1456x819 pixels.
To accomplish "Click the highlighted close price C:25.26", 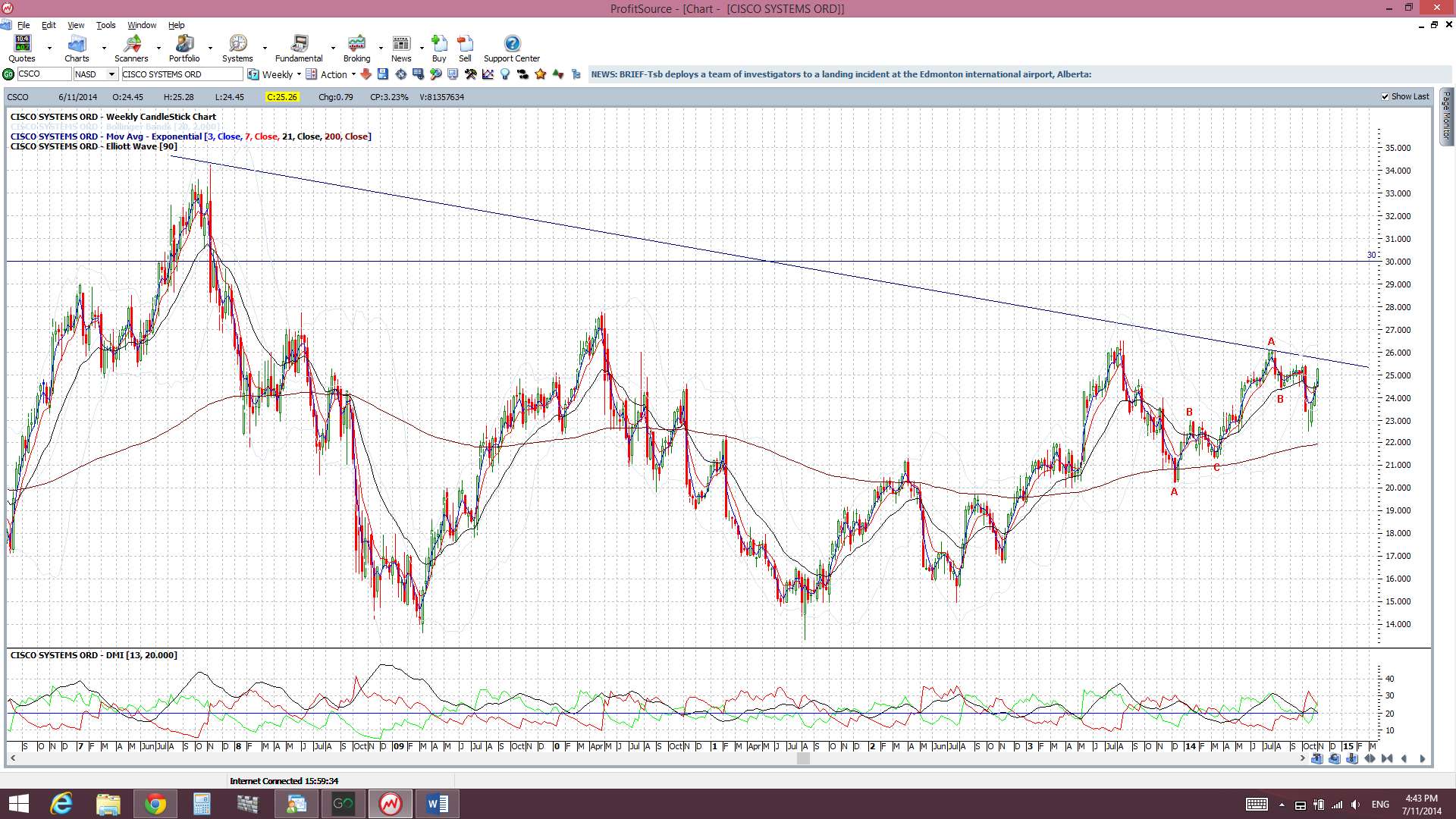I will (x=282, y=97).
